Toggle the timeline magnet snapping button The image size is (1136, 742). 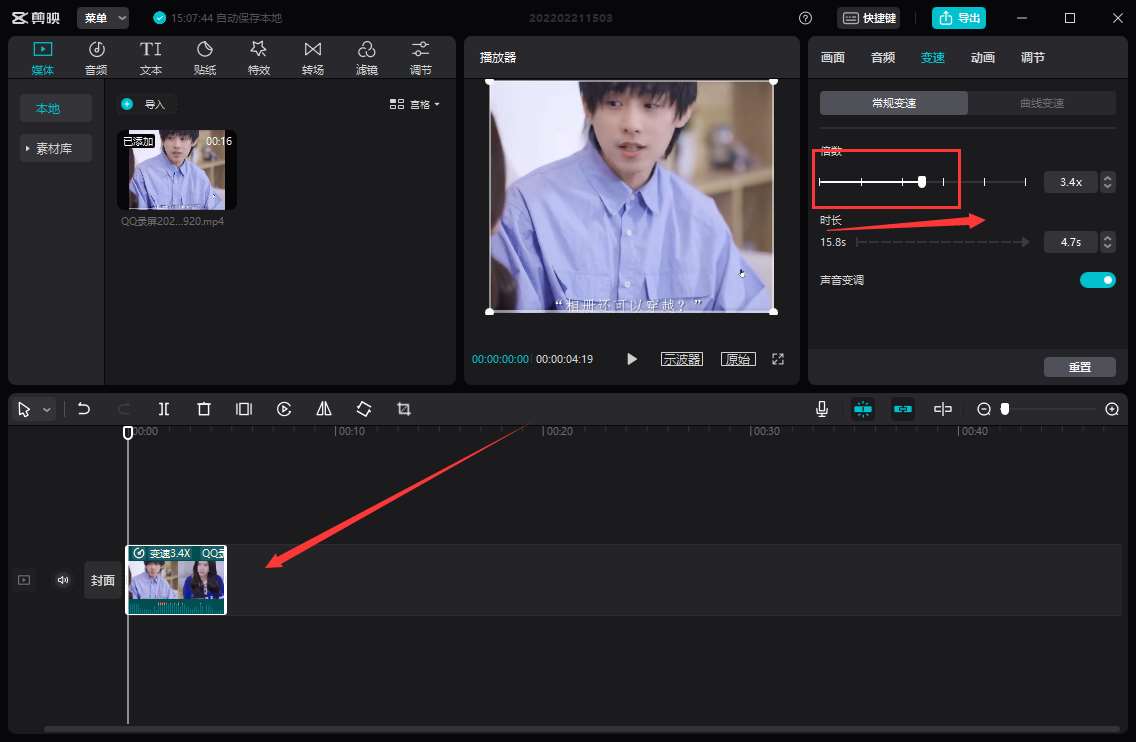click(862, 409)
